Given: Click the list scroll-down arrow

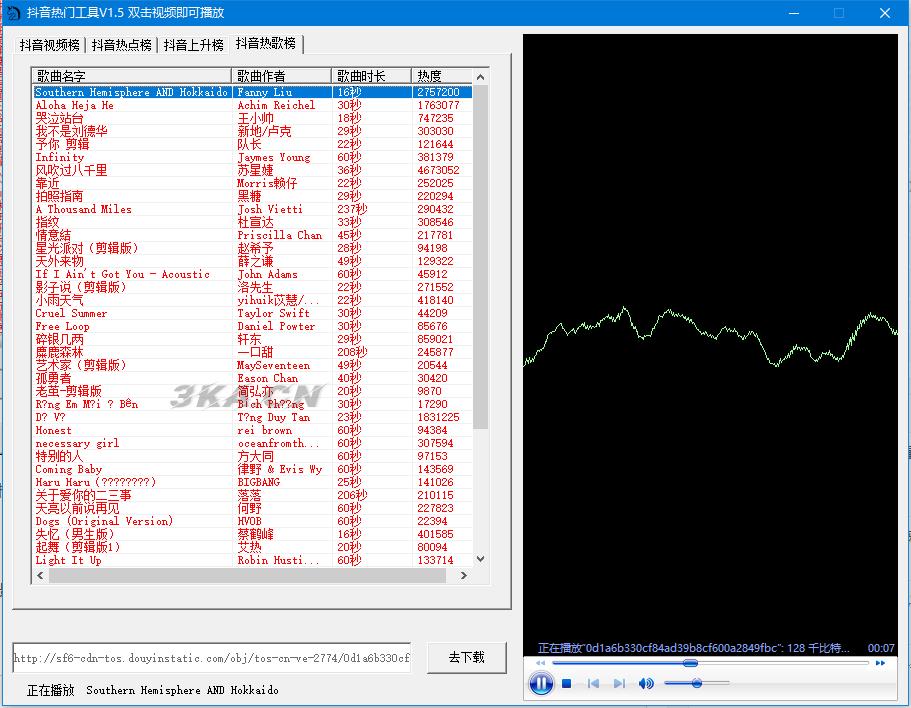Looking at the screenshot, I should pos(480,559).
